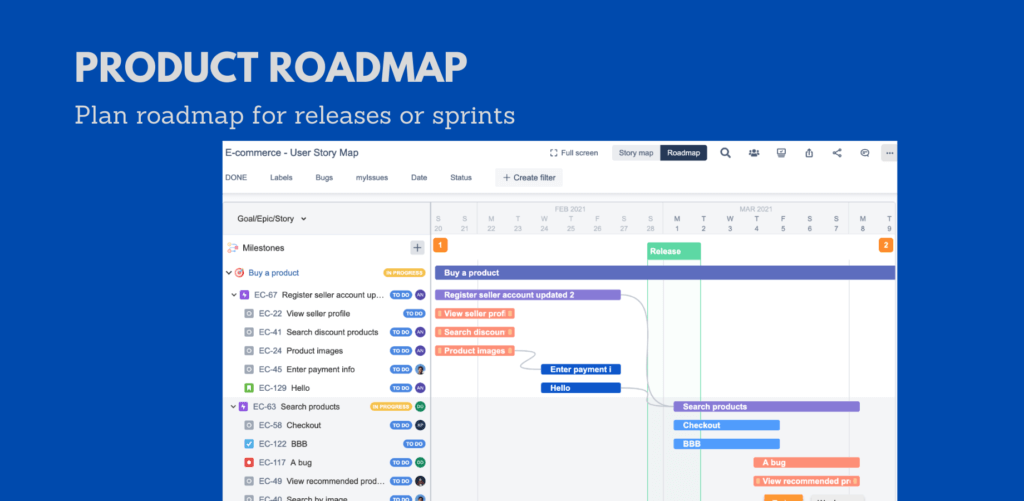Click the Checkout timeline bar

pyautogui.click(x=727, y=425)
